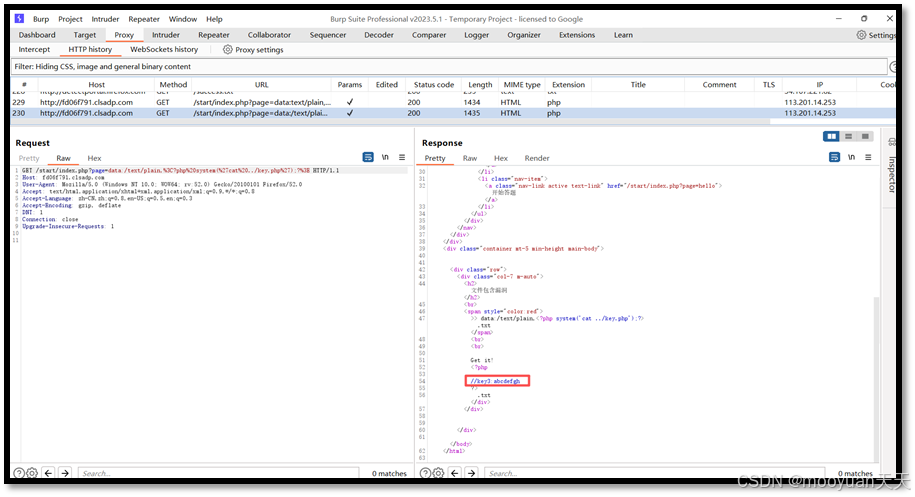The width and height of the screenshot is (915, 497).
Task: Open the history filter bar
Action: 449,66
